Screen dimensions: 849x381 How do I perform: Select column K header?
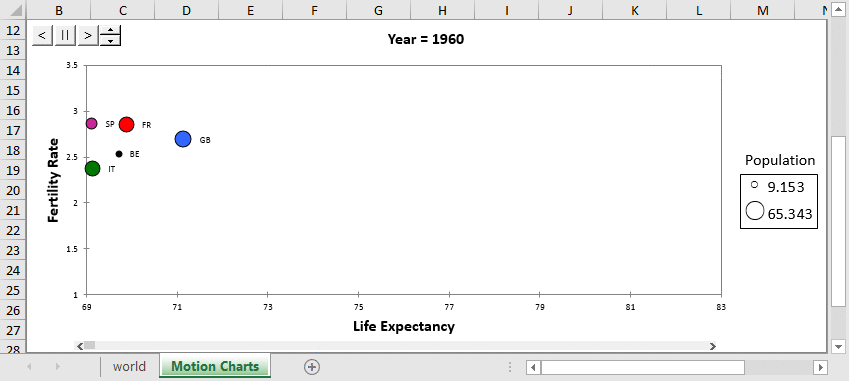(x=635, y=10)
